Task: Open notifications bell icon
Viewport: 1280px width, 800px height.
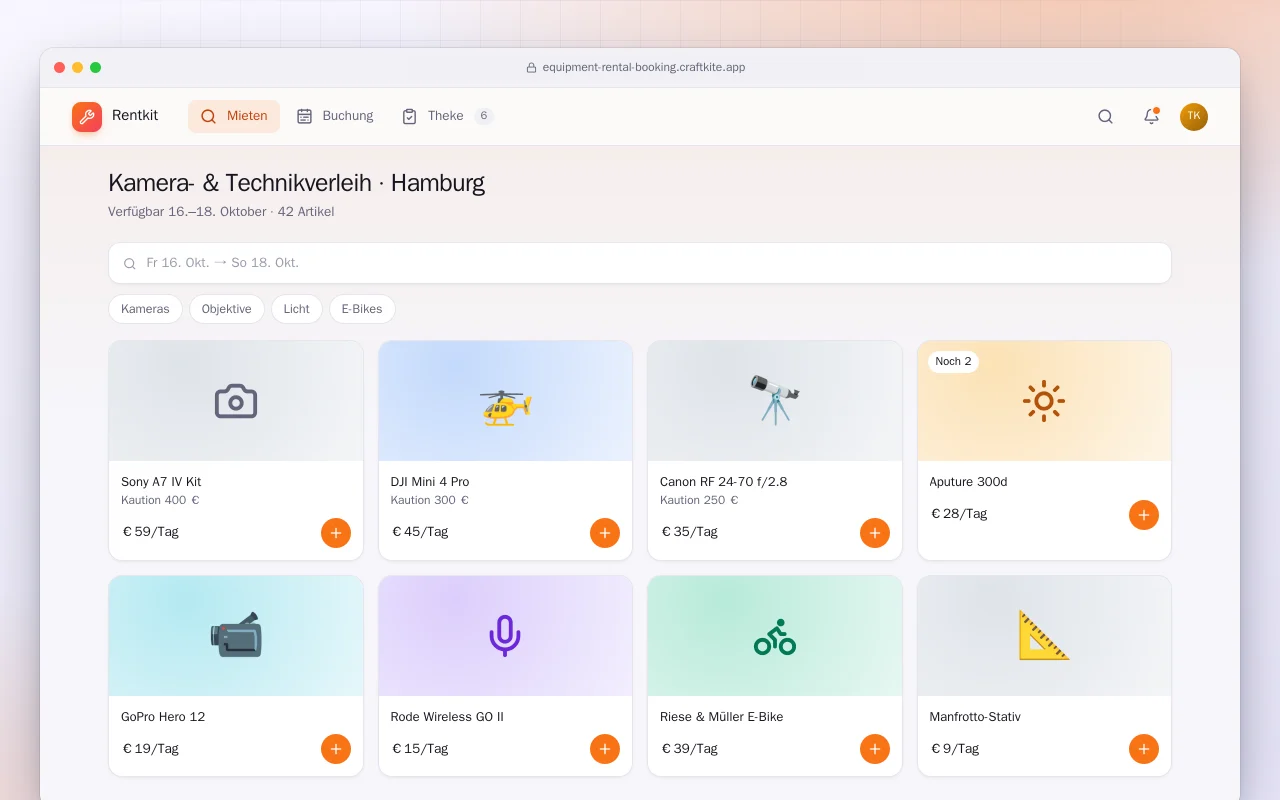Action: [x=1151, y=116]
